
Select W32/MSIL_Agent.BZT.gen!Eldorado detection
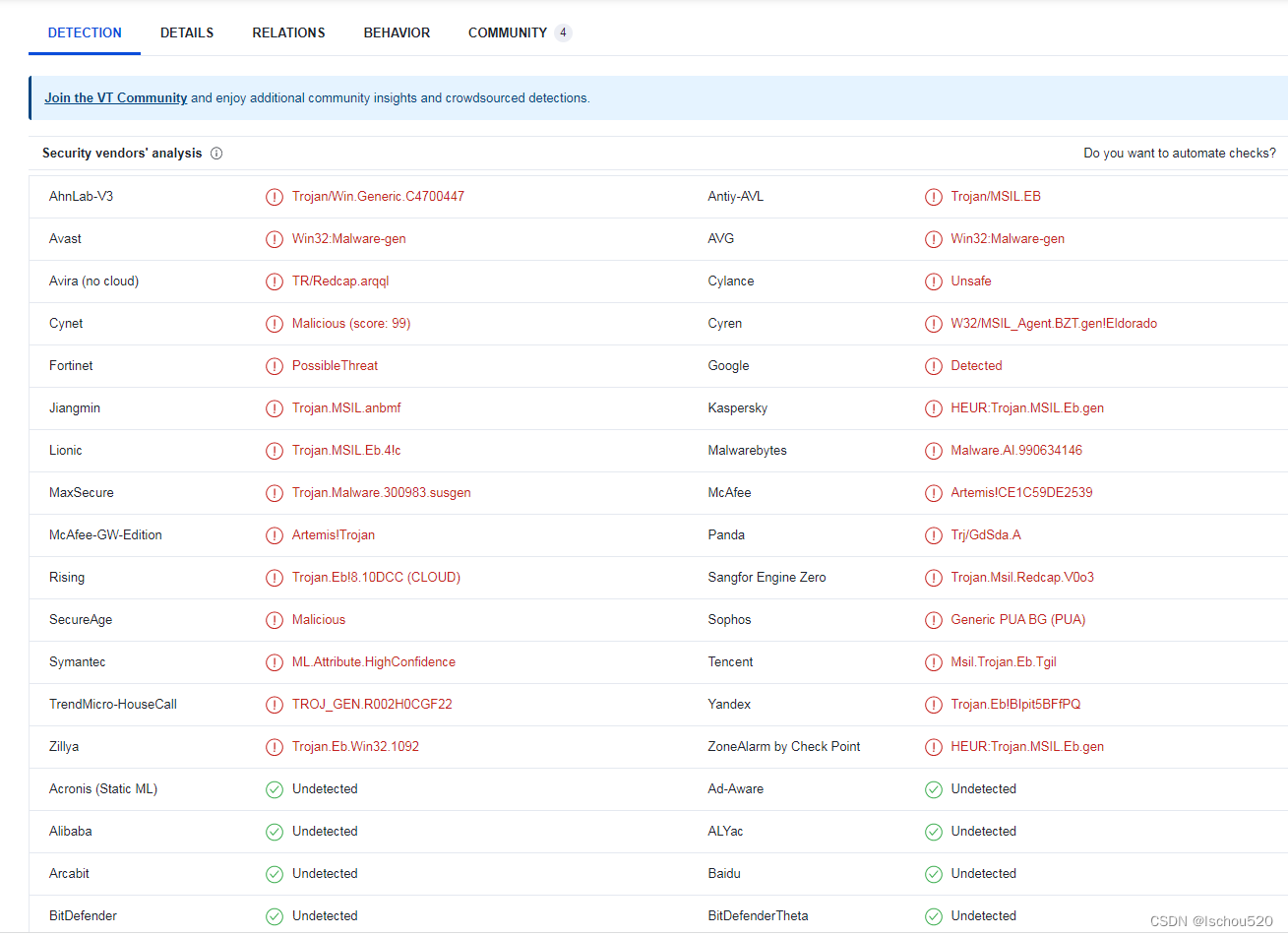click(x=1054, y=324)
